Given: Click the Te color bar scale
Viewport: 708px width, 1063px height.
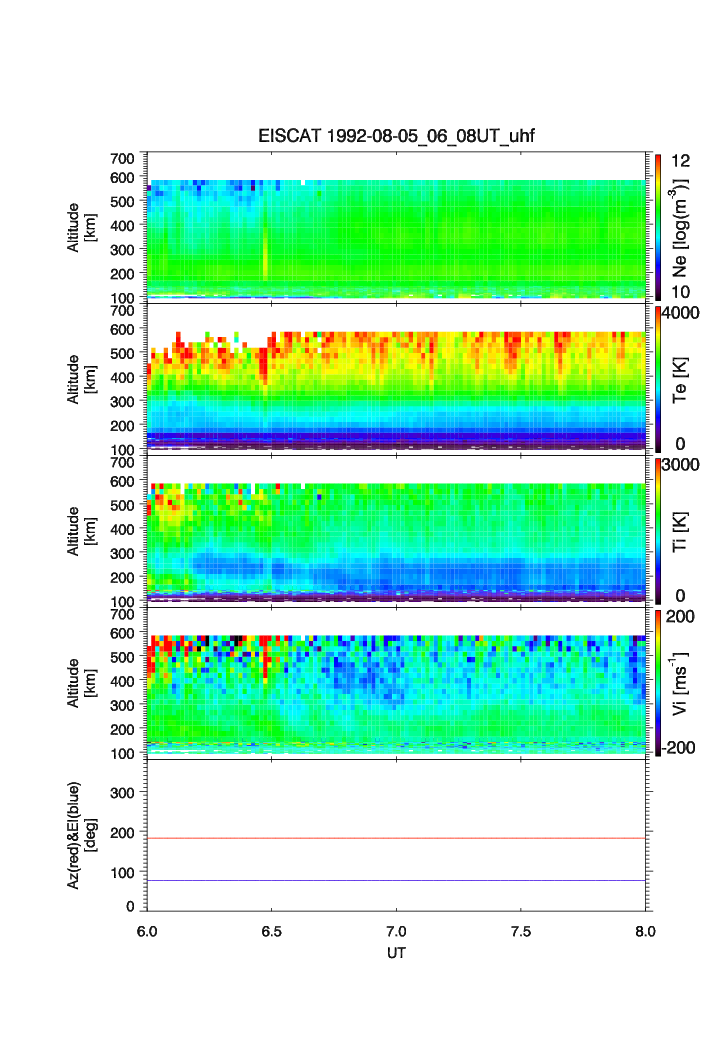Looking at the screenshot, I should [x=658, y=379].
